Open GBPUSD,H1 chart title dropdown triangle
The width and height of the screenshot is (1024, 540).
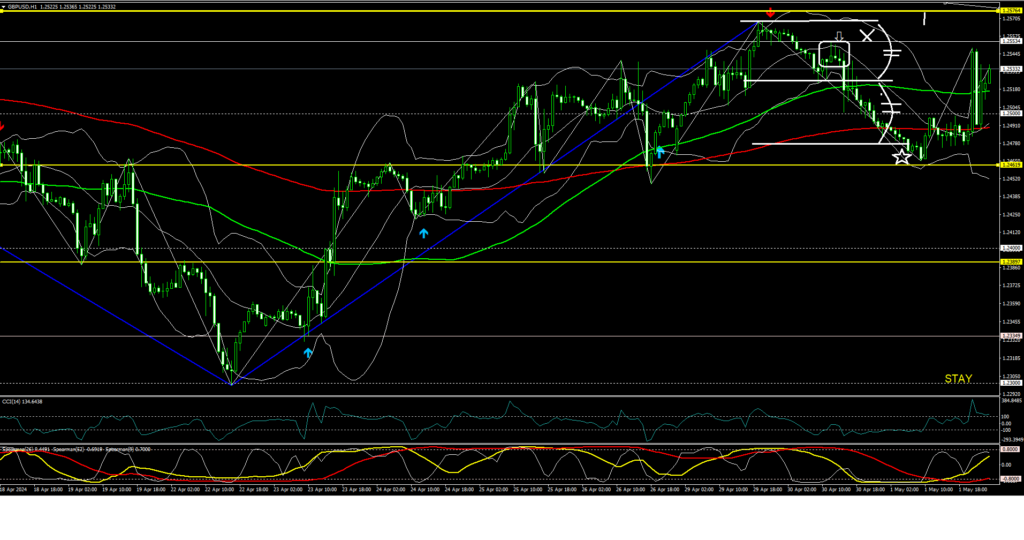tap(5, 5)
